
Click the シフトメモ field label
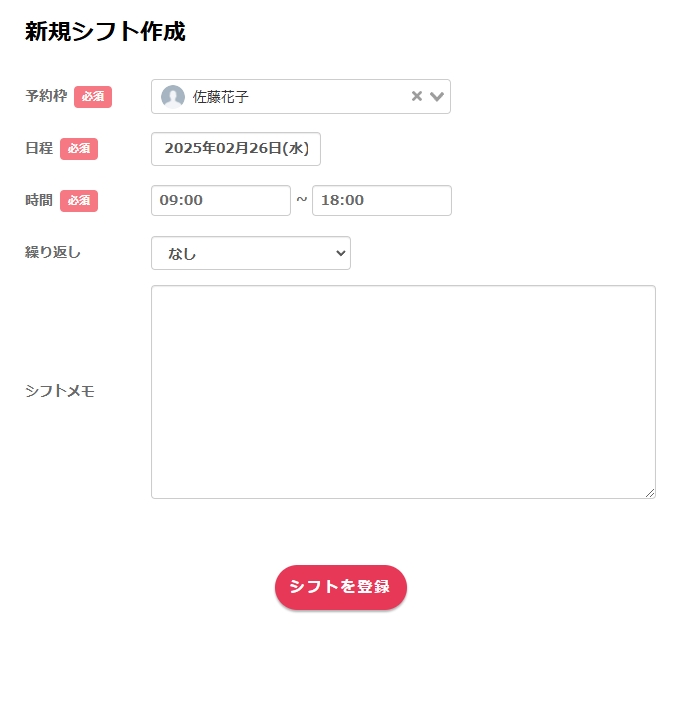click(60, 391)
